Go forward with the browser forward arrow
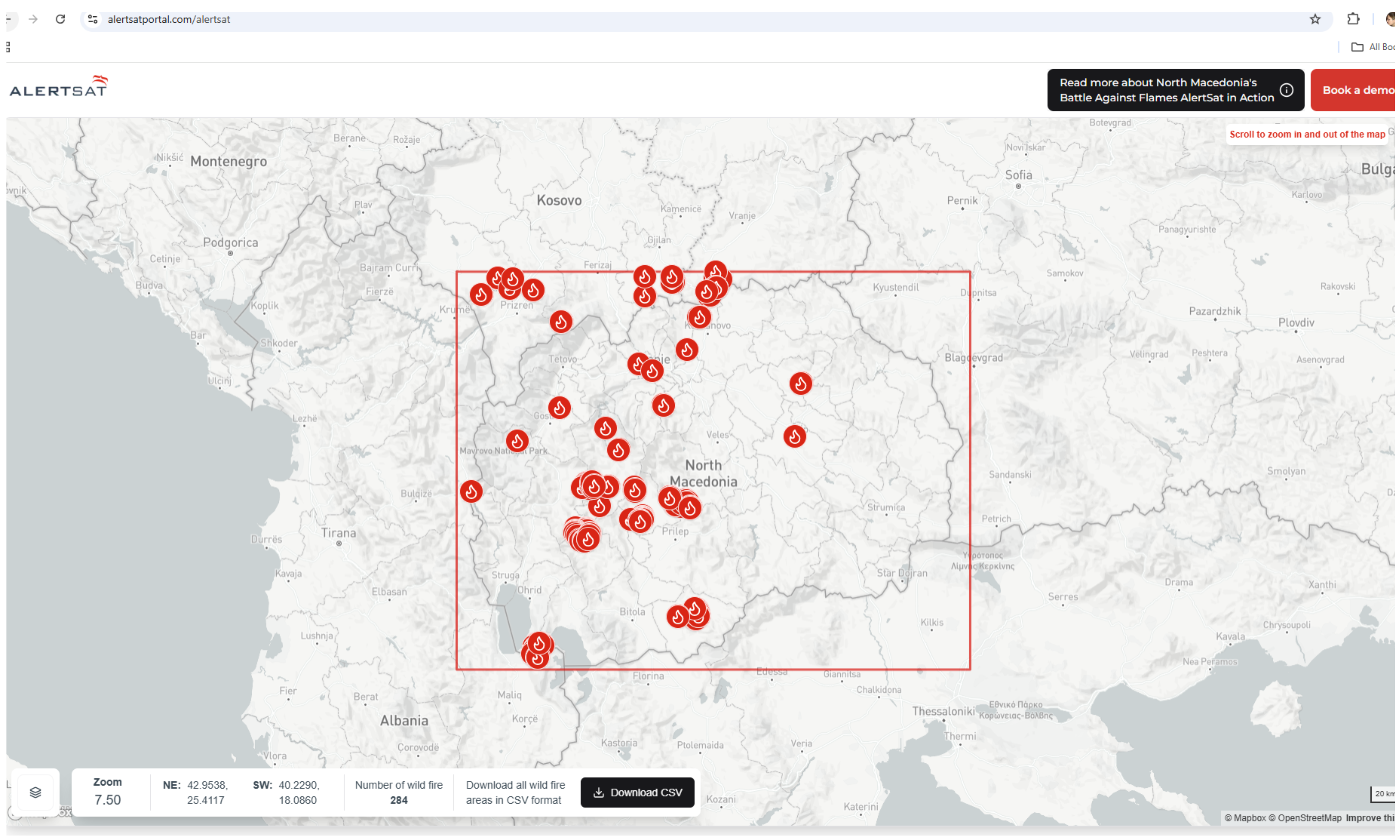Viewport: 1400px width, 840px height. [33, 19]
